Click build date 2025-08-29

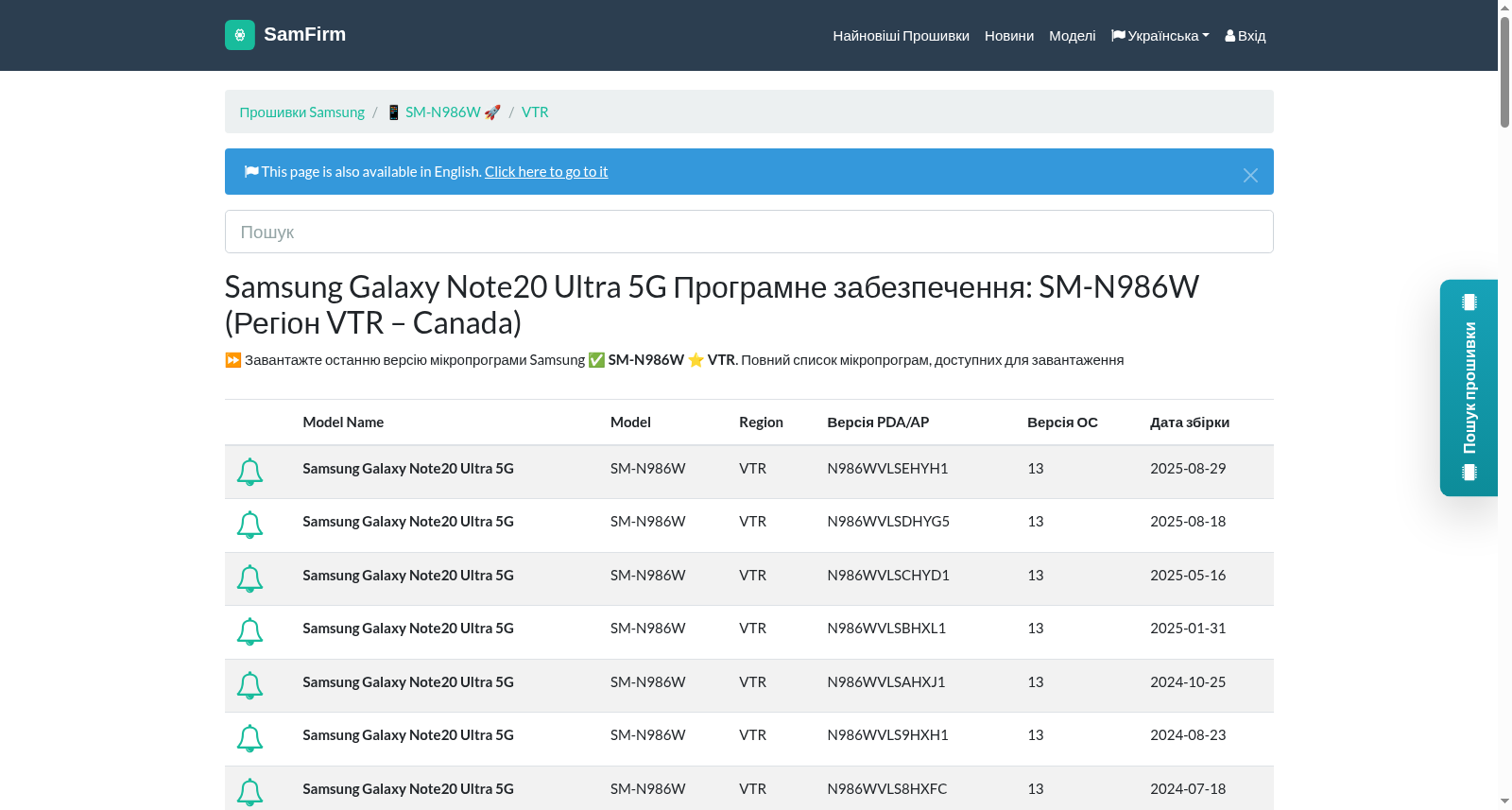tap(1188, 469)
